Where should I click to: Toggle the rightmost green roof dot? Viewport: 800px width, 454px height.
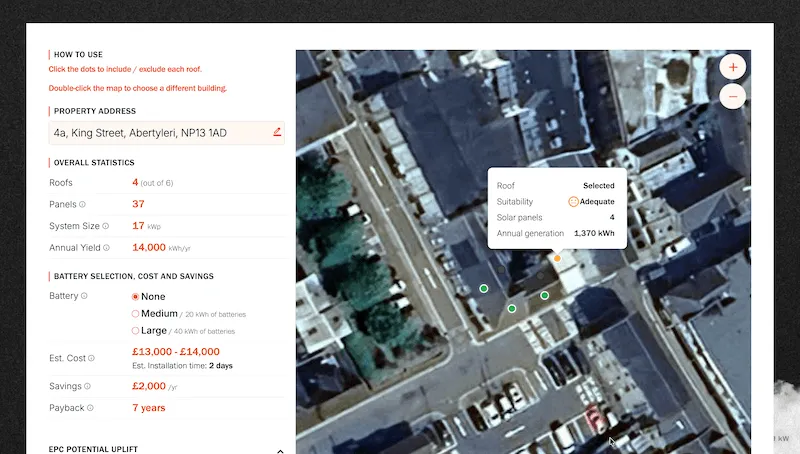(544, 295)
